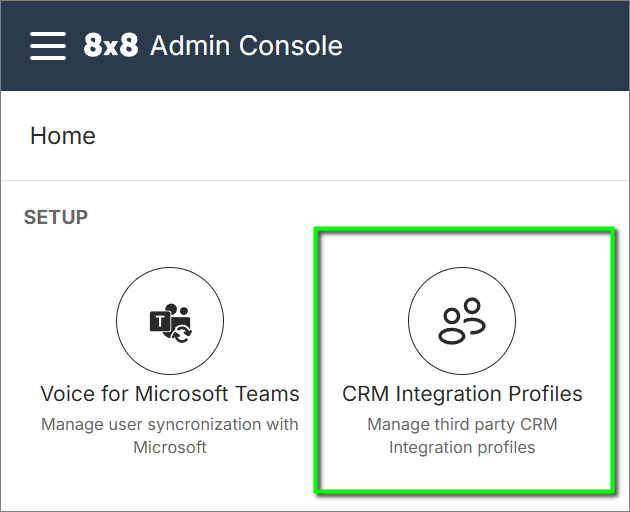The height and width of the screenshot is (512, 630).
Task: Click "Manage third party CRM Integration profiles" description
Action: point(462,436)
